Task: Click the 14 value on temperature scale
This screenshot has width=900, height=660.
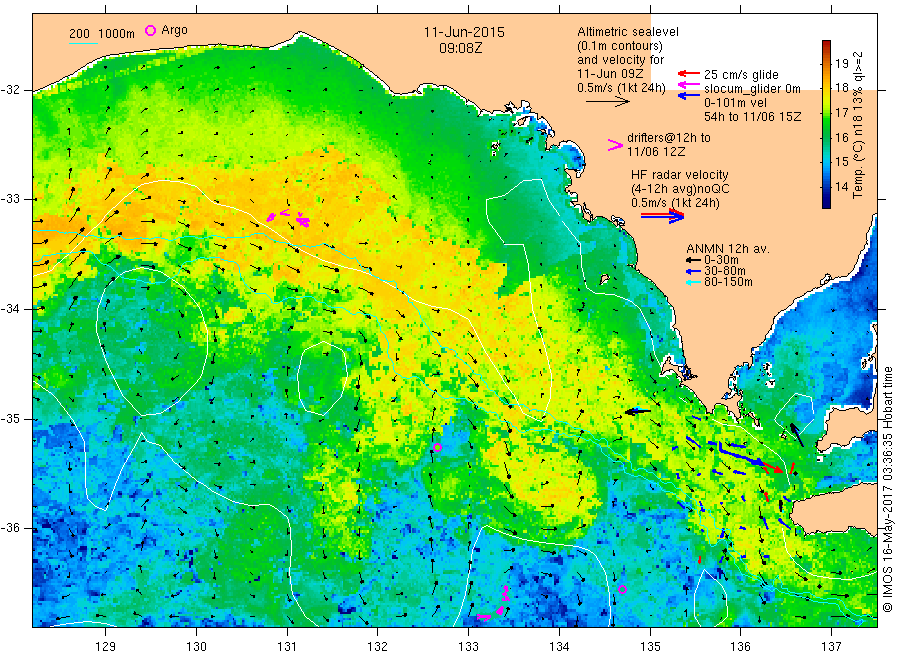Action: pyautogui.click(x=842, y=187)
